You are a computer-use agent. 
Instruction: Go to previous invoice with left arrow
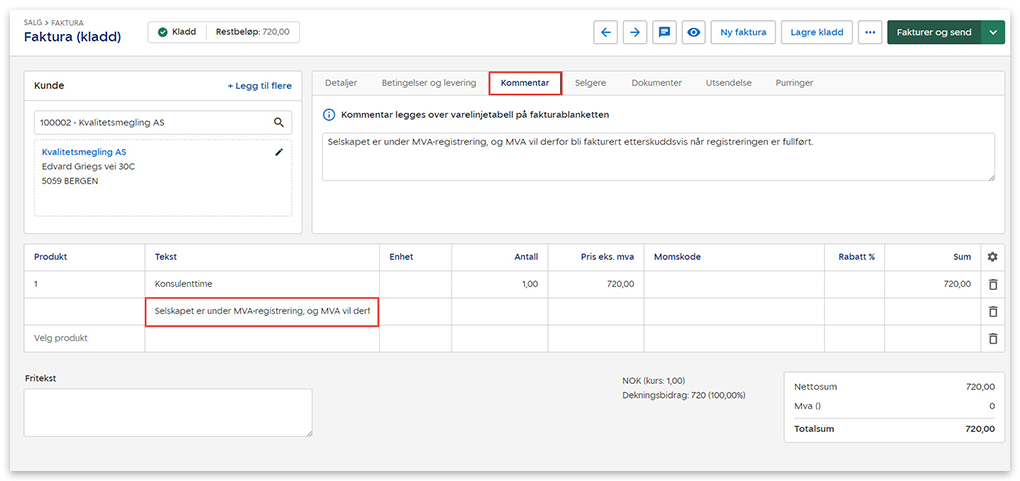(x=605, y=32)
